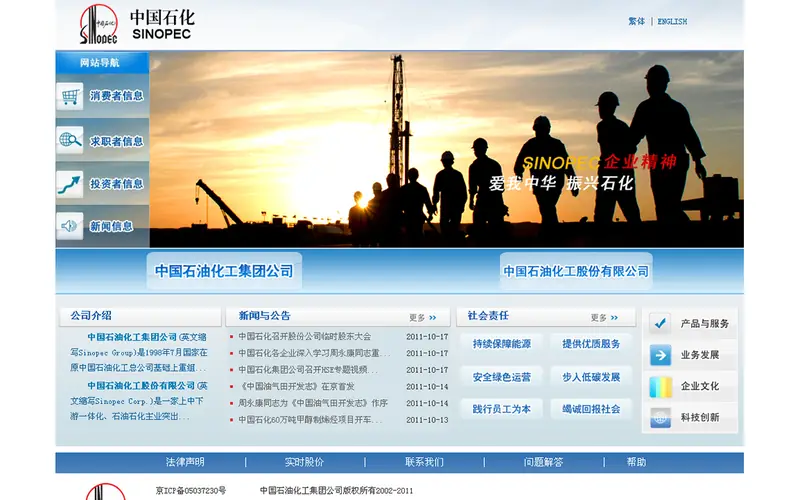Click the 网站导航 header tab
The height and width of the screenshot is (500, 800).
coord(102,63)
